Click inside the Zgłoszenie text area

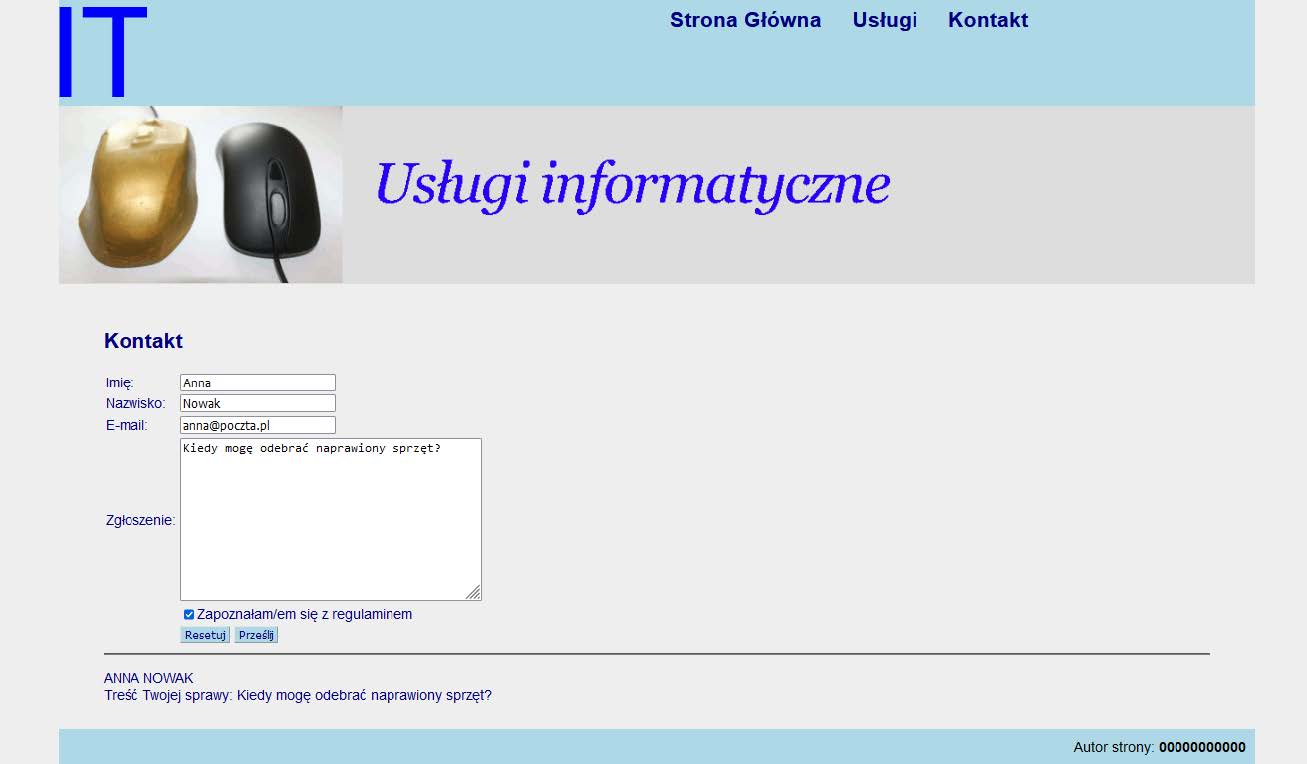pyautogui.click(x=330, y=520)
